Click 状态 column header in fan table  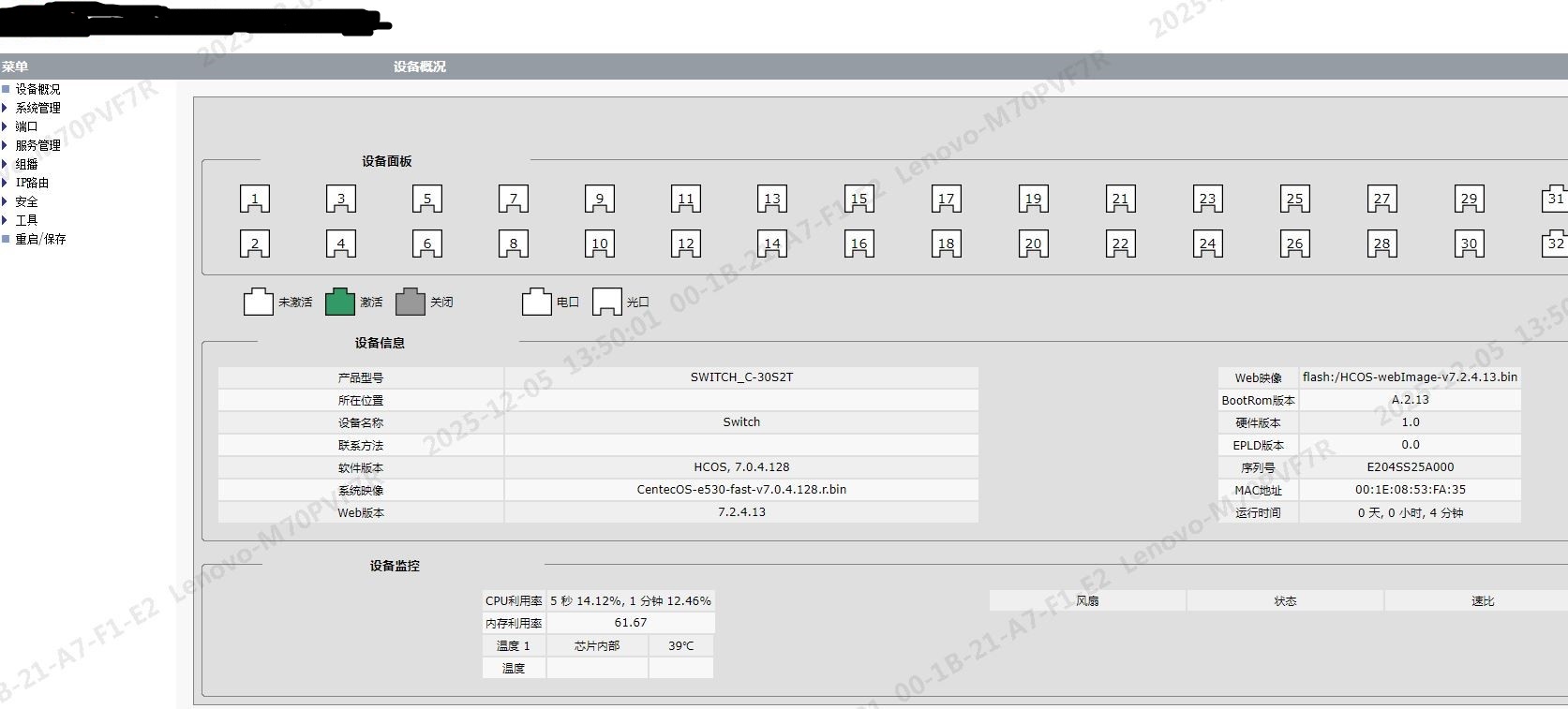[x=1285, y=600]
